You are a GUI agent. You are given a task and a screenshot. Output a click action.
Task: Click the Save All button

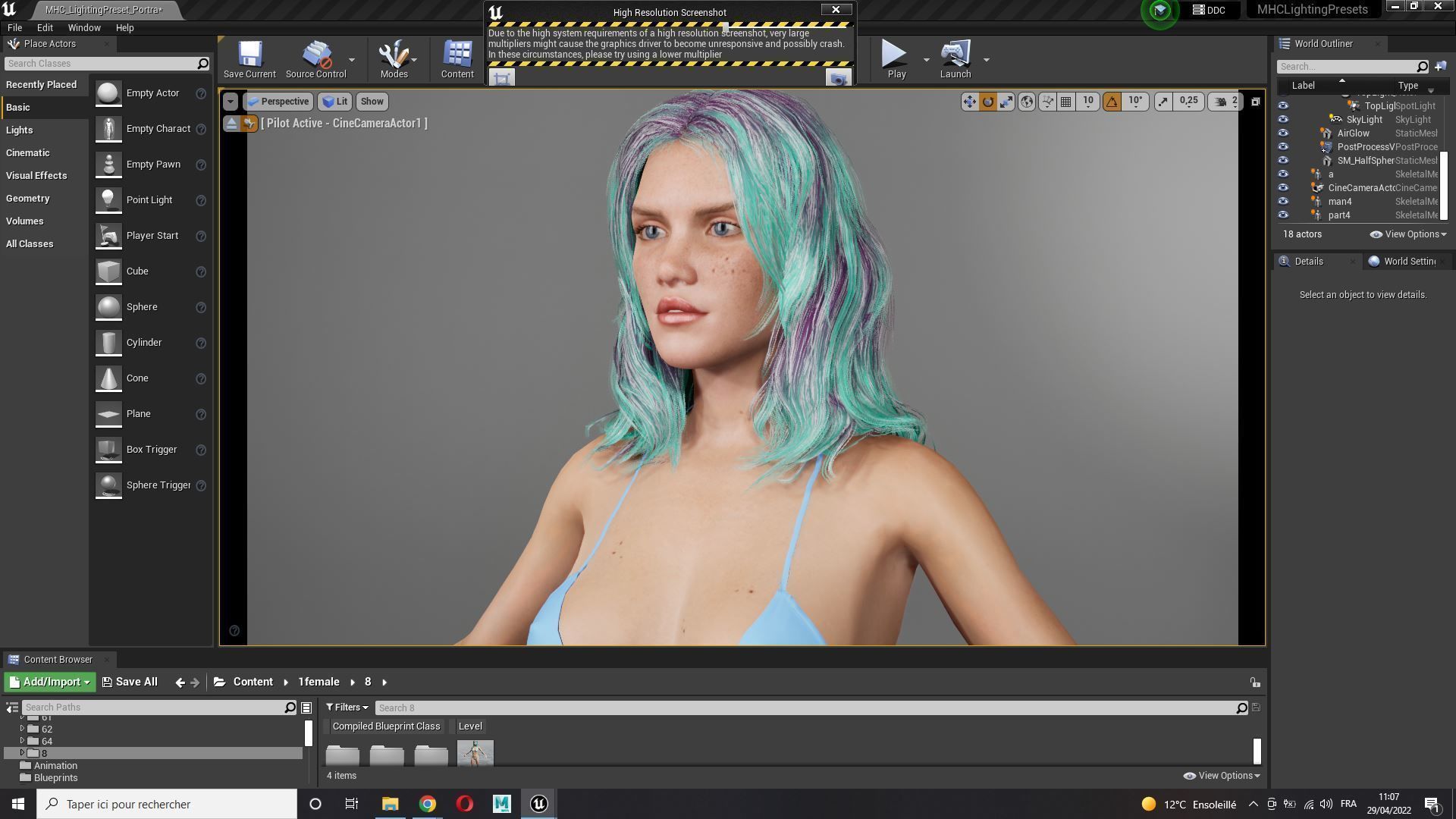click(130, 682)
